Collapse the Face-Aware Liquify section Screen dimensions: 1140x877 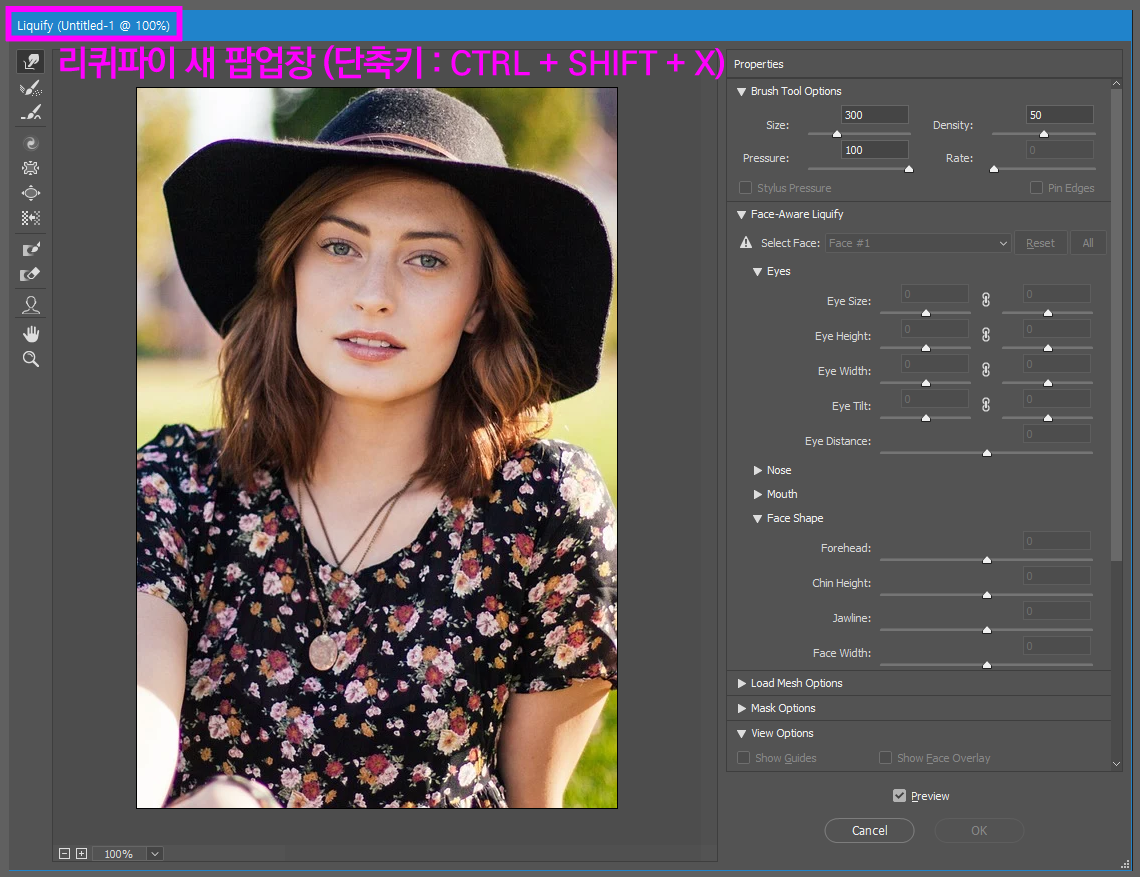742,215
